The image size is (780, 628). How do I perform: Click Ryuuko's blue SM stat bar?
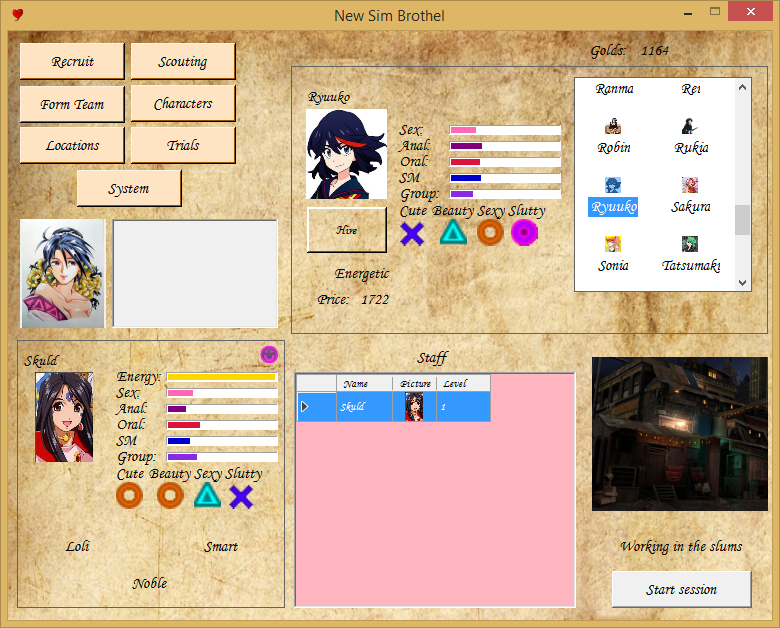(505, 178)
